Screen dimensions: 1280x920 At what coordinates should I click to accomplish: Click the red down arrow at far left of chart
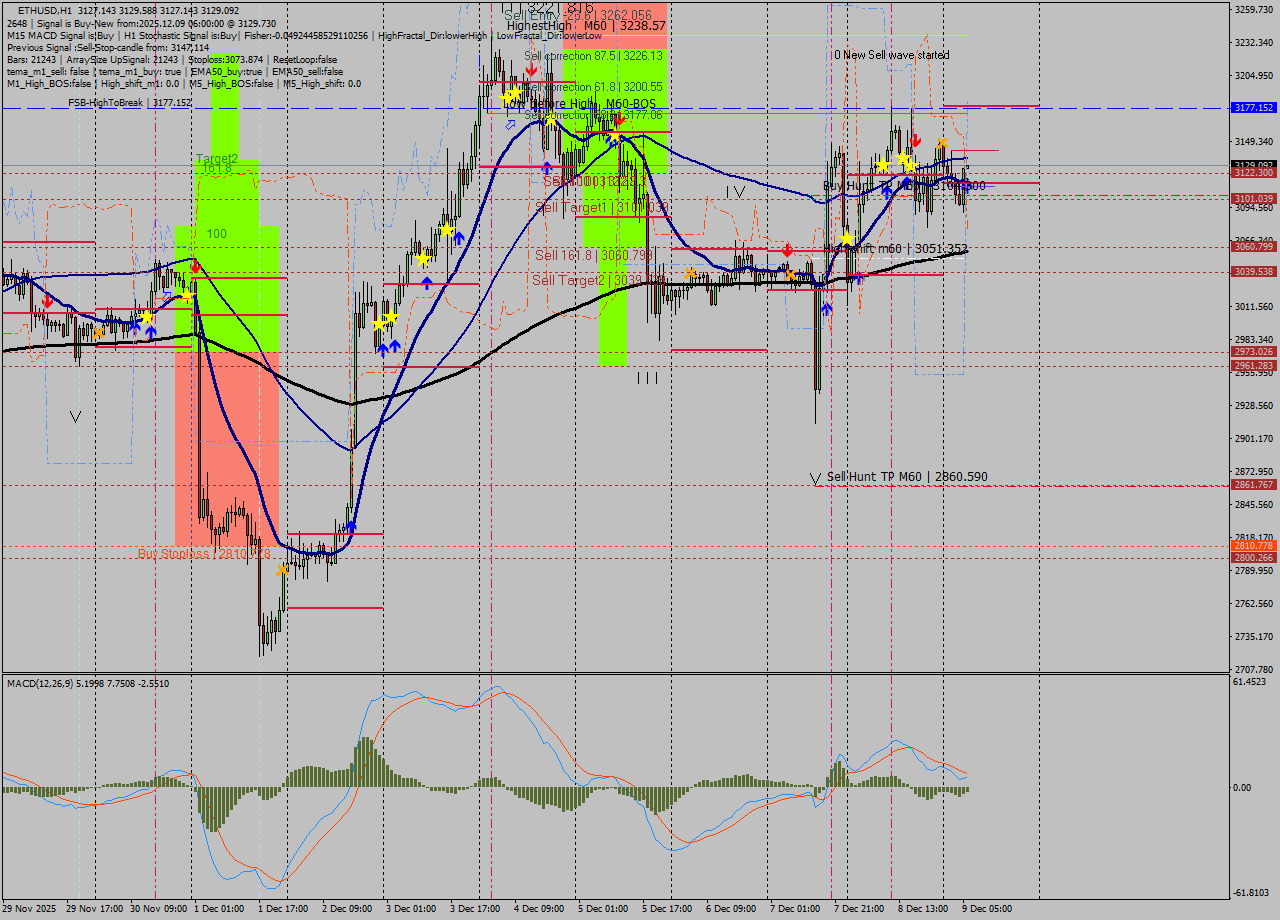pos(47,301)
